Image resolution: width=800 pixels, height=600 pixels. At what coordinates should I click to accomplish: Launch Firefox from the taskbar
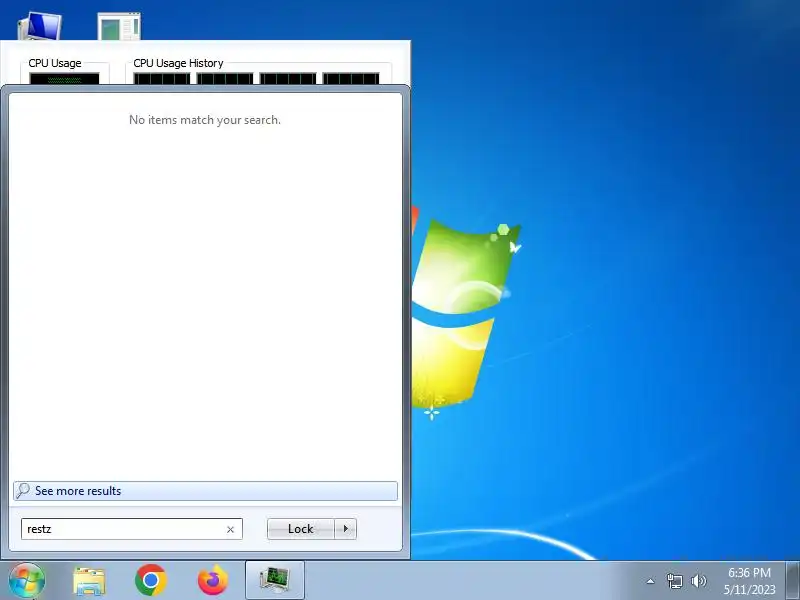tap(213, 580)
